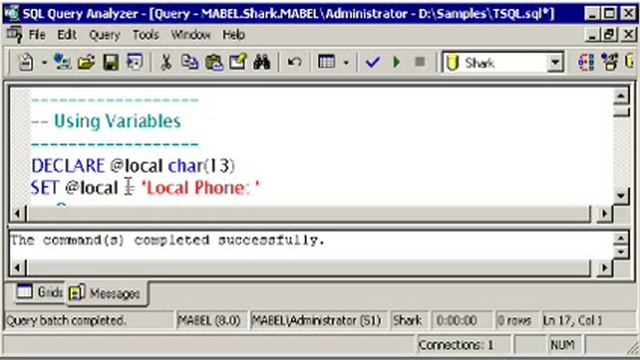
Task: Click the Insert Template icon
Action: coord(135,62)
